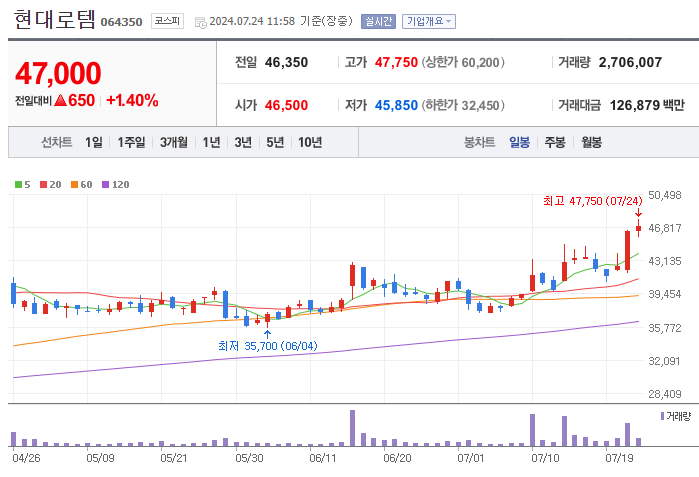Click the green 5-day moving average swatch
This screenshot has height=477, width=699.
(18, 185)
